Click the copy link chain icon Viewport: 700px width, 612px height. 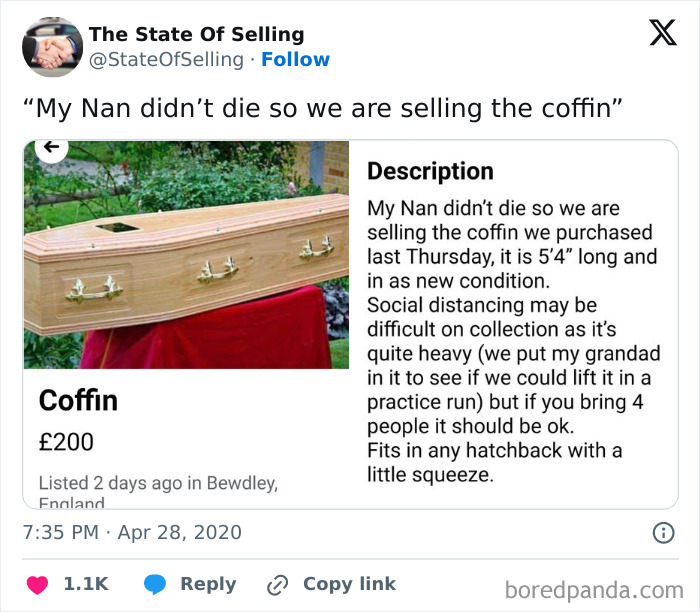coord(277,584)
